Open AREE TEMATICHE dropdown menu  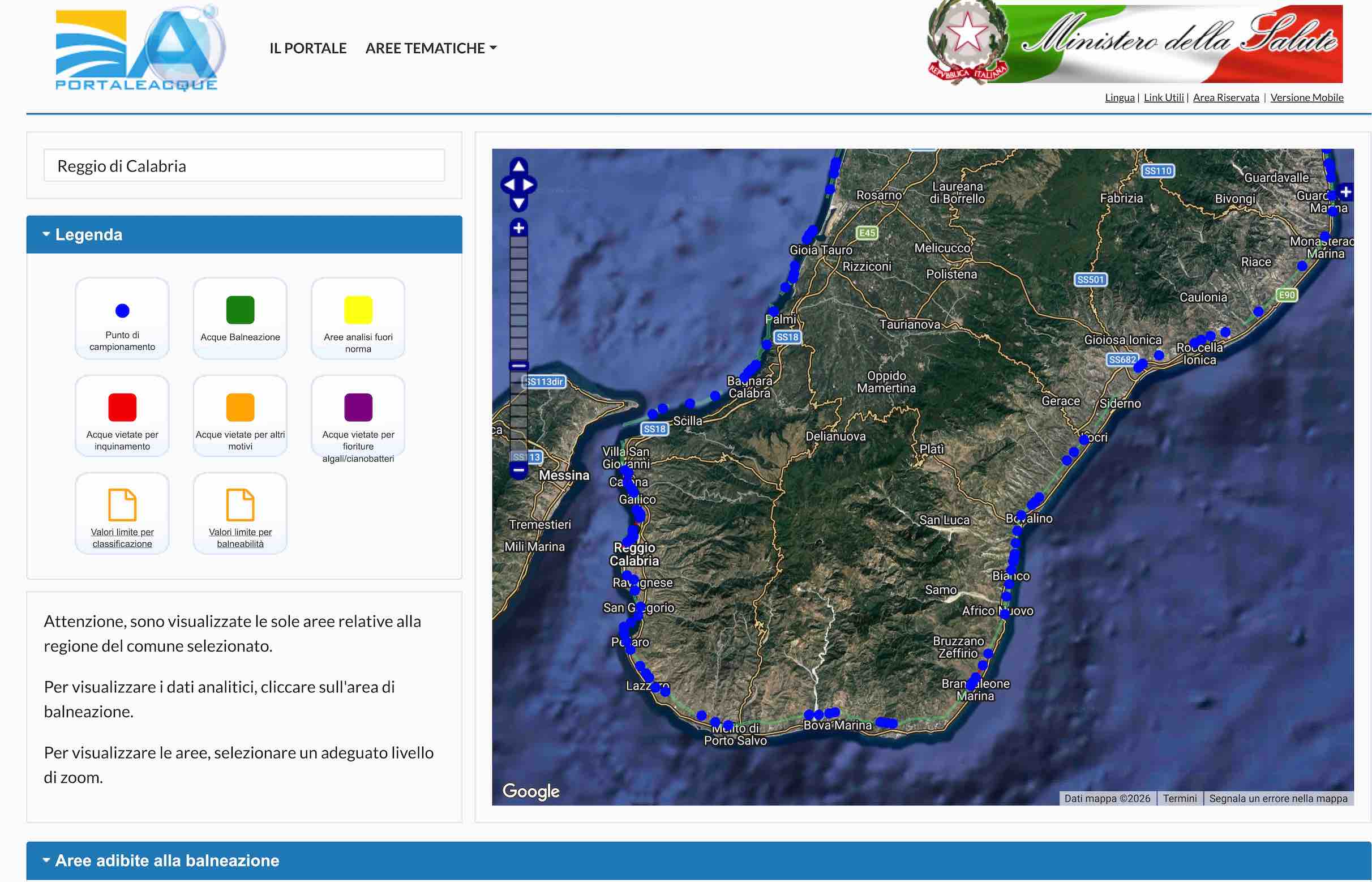pos(431,48)
